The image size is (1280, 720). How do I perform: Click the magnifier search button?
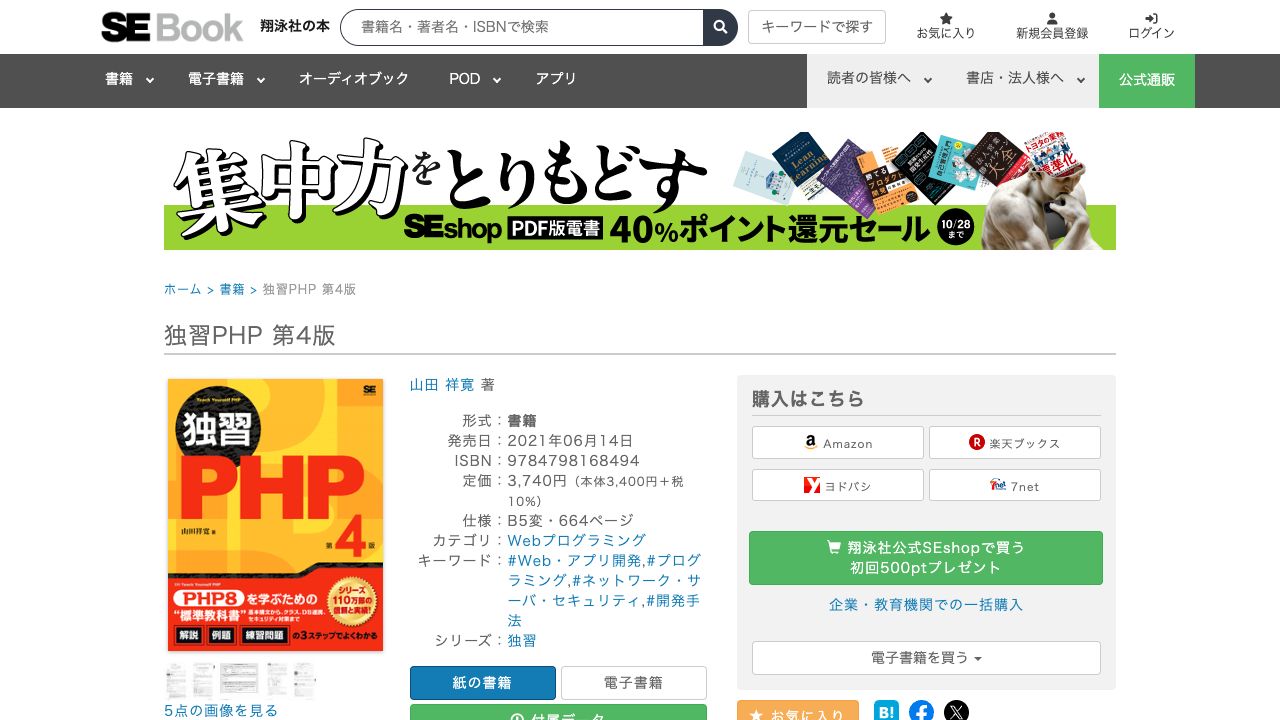point(720,27)
